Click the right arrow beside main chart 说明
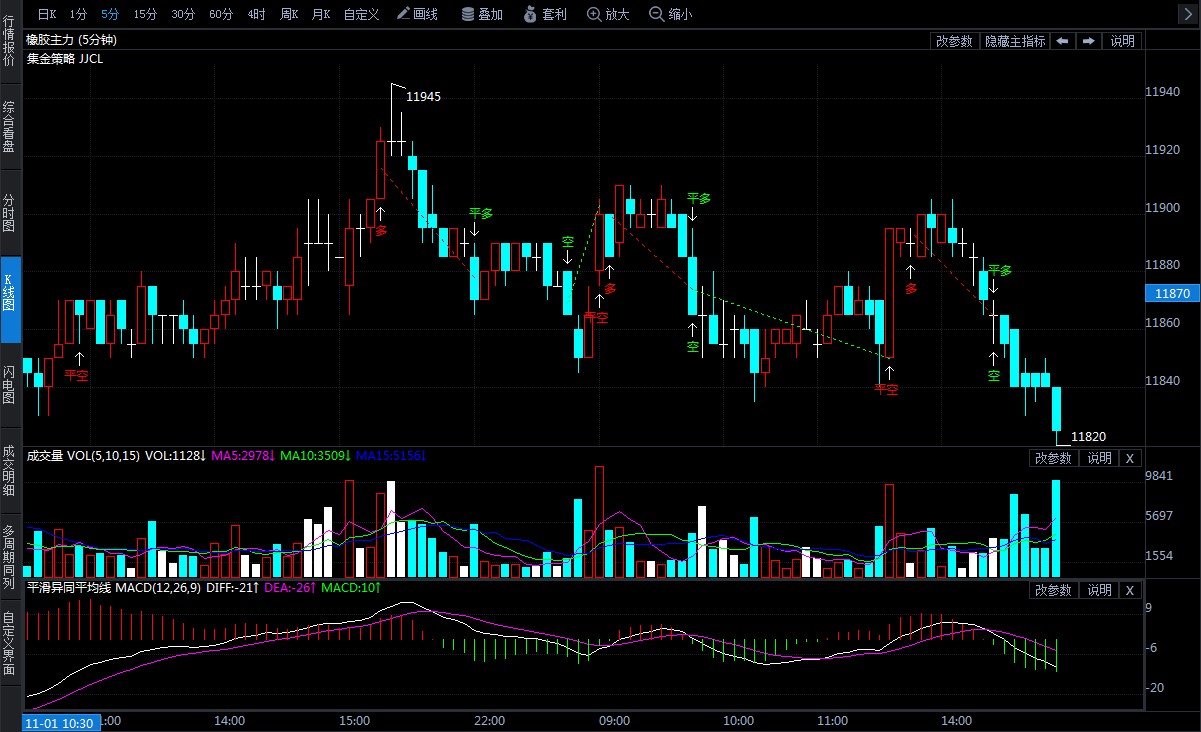The image size is (1201, 732). click(1088, 41)
